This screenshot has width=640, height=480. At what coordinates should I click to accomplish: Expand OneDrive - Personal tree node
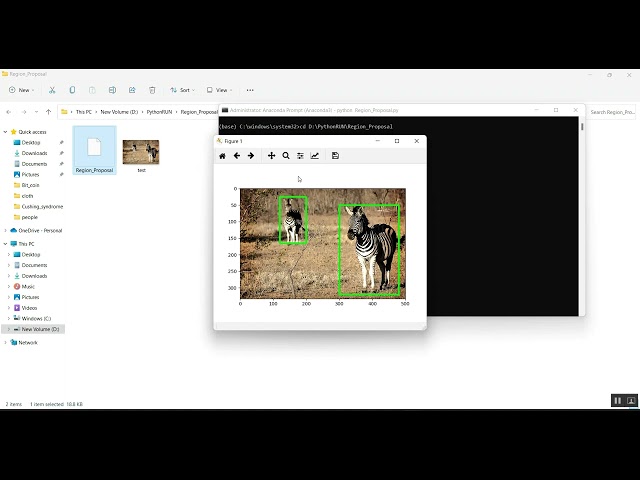(x=5, y=231)
